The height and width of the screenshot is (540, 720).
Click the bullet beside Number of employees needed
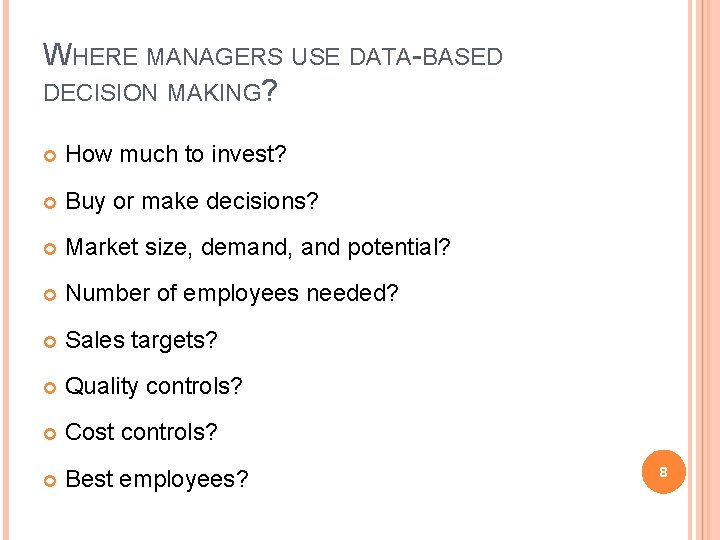50,295
